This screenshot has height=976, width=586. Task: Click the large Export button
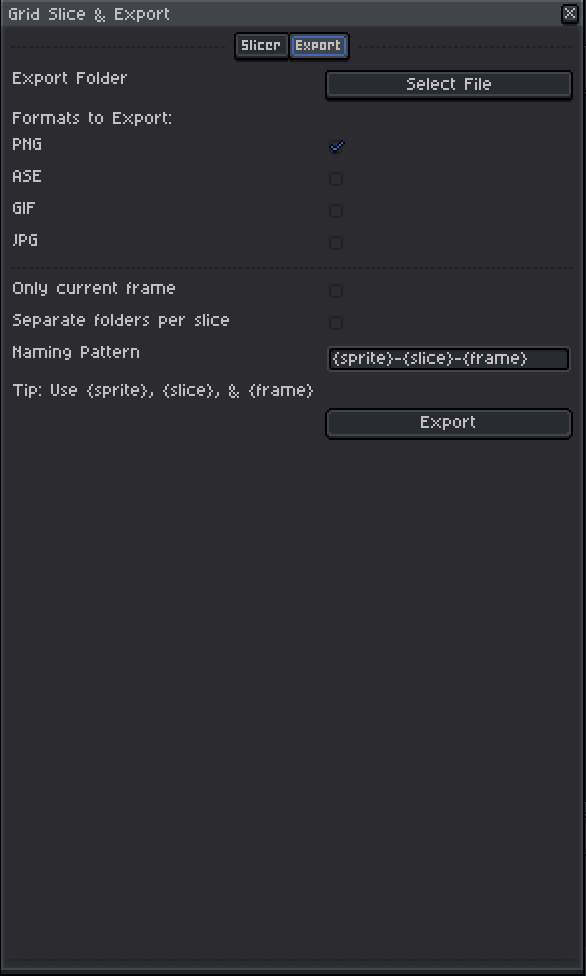pyautogui.click(x=448, y=423)
